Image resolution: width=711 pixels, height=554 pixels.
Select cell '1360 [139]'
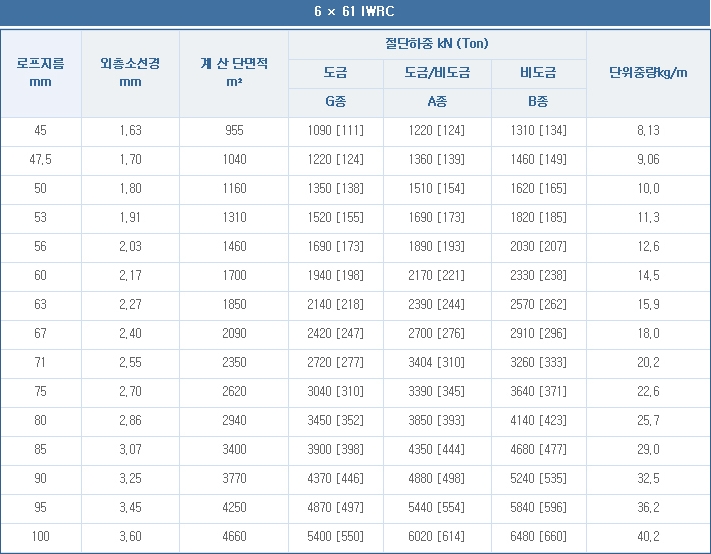click(x=437, y=160)
